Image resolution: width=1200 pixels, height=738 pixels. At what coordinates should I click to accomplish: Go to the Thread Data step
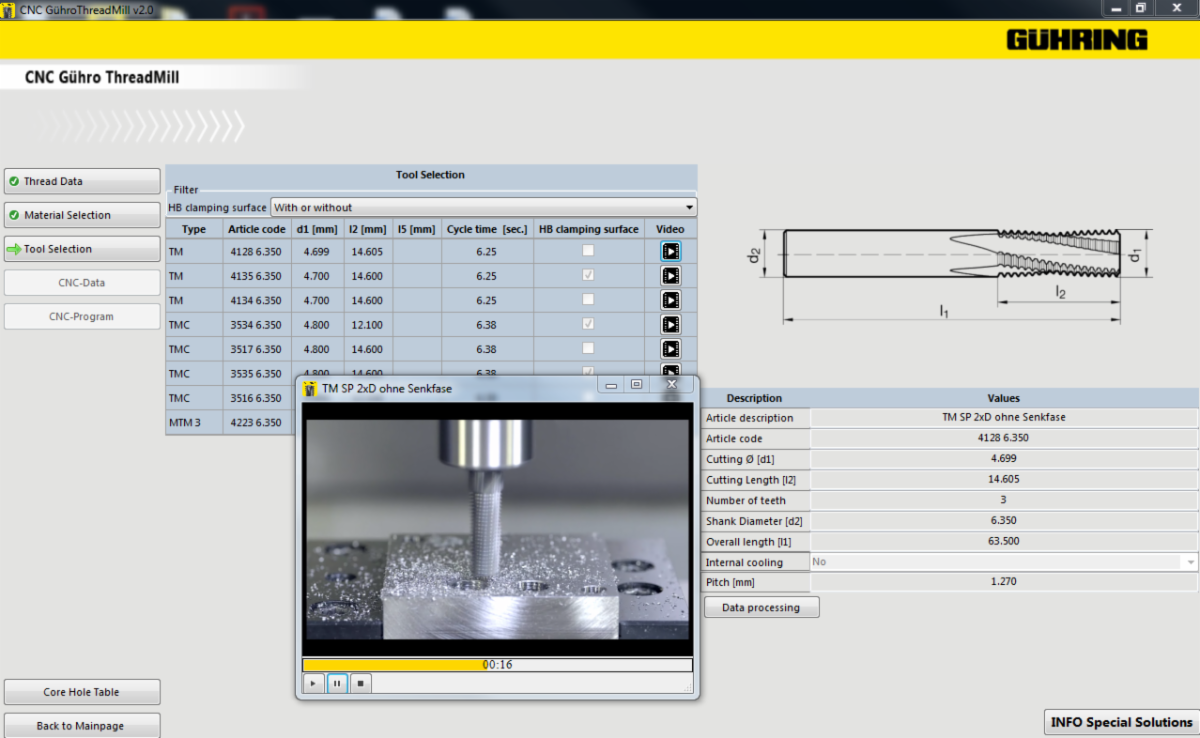click(x=82, y=181)
